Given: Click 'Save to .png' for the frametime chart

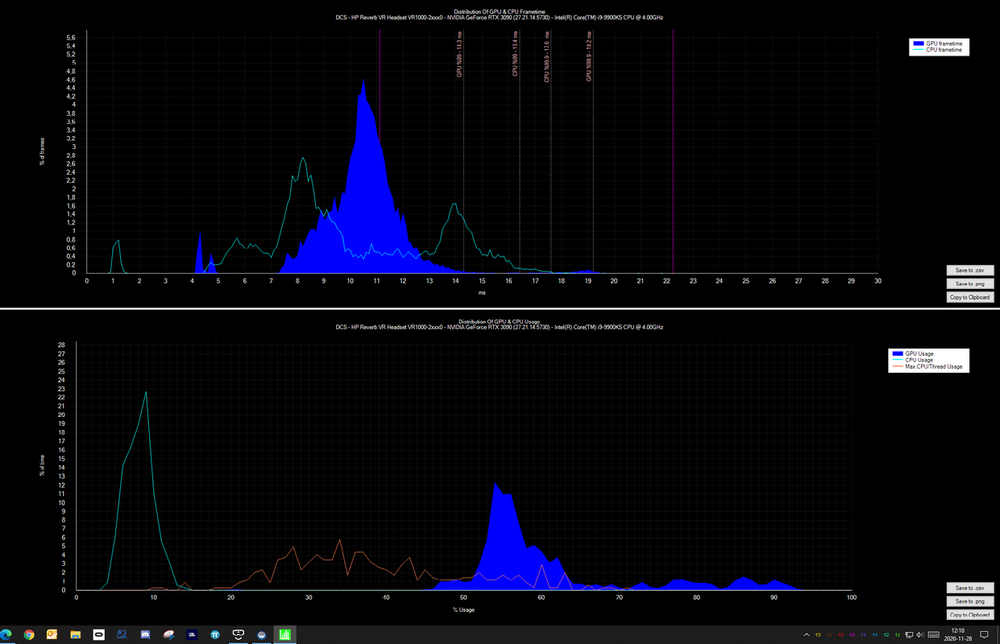Looking at the screenshot, I should tap(969, 284).
